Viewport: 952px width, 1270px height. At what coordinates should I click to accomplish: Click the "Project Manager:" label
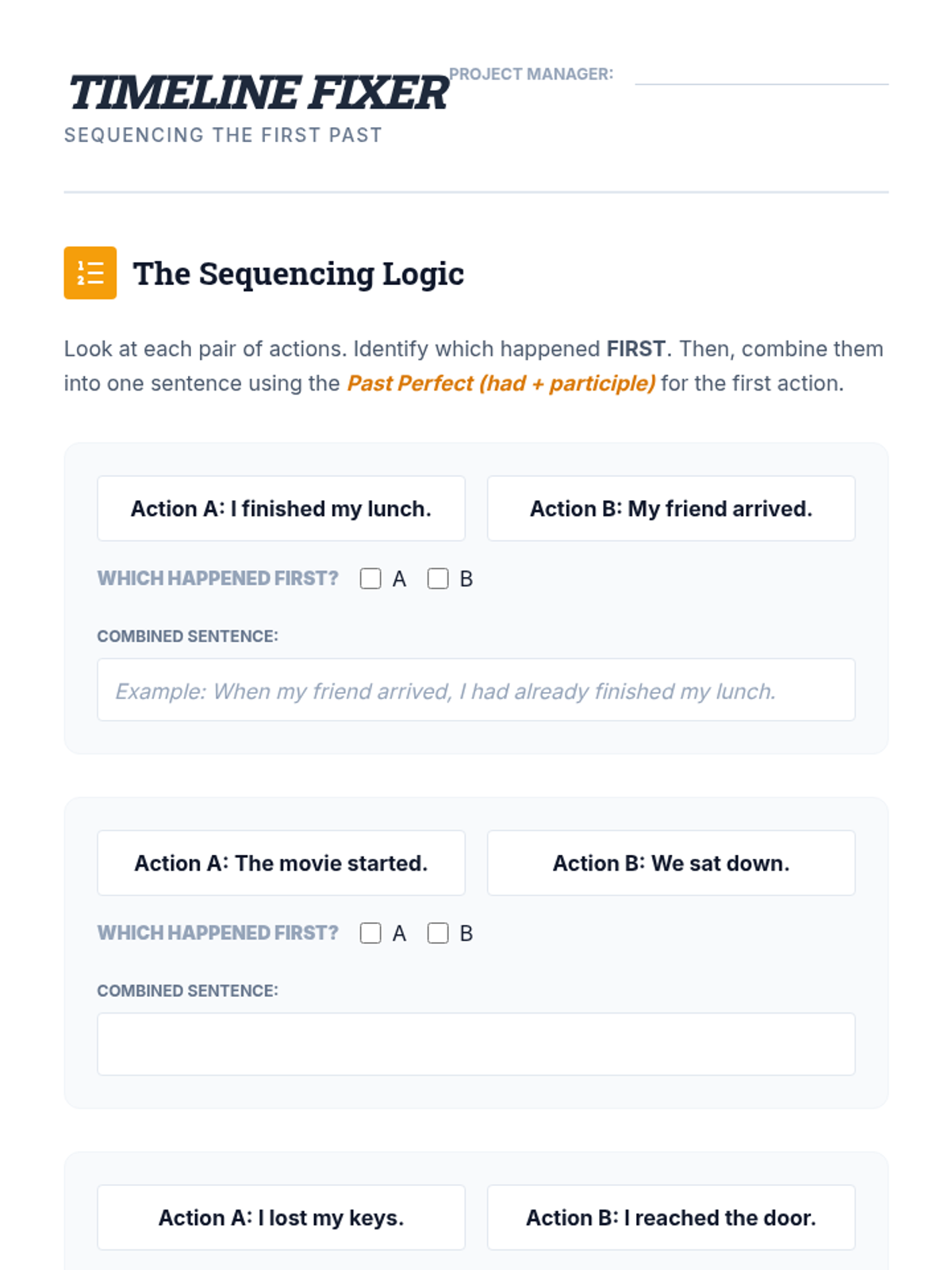tap(531, 75)
